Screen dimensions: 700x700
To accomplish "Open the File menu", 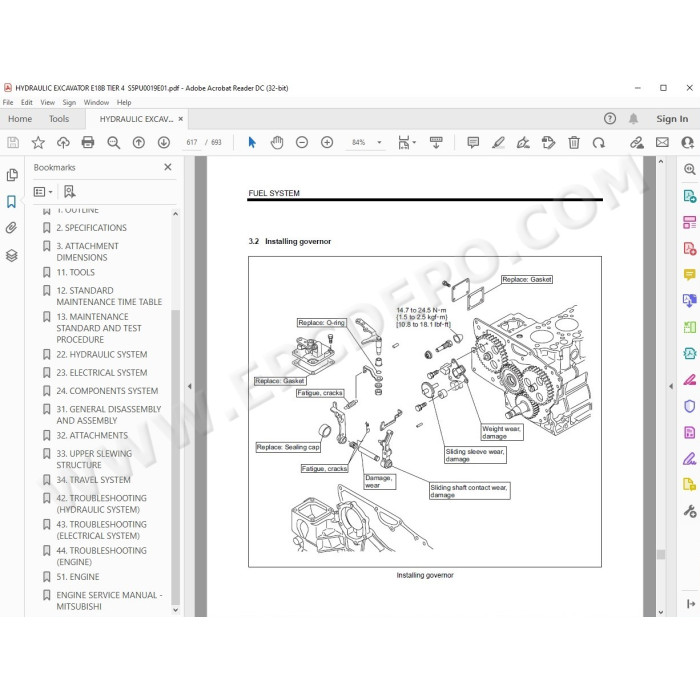I will (8, 102).
